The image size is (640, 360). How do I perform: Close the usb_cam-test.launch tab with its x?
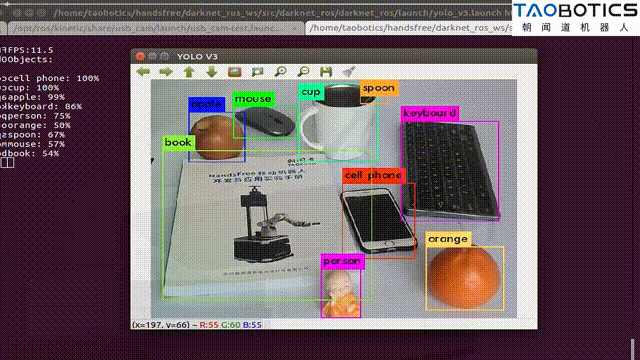pyautogui.click(x=295, y=29)
